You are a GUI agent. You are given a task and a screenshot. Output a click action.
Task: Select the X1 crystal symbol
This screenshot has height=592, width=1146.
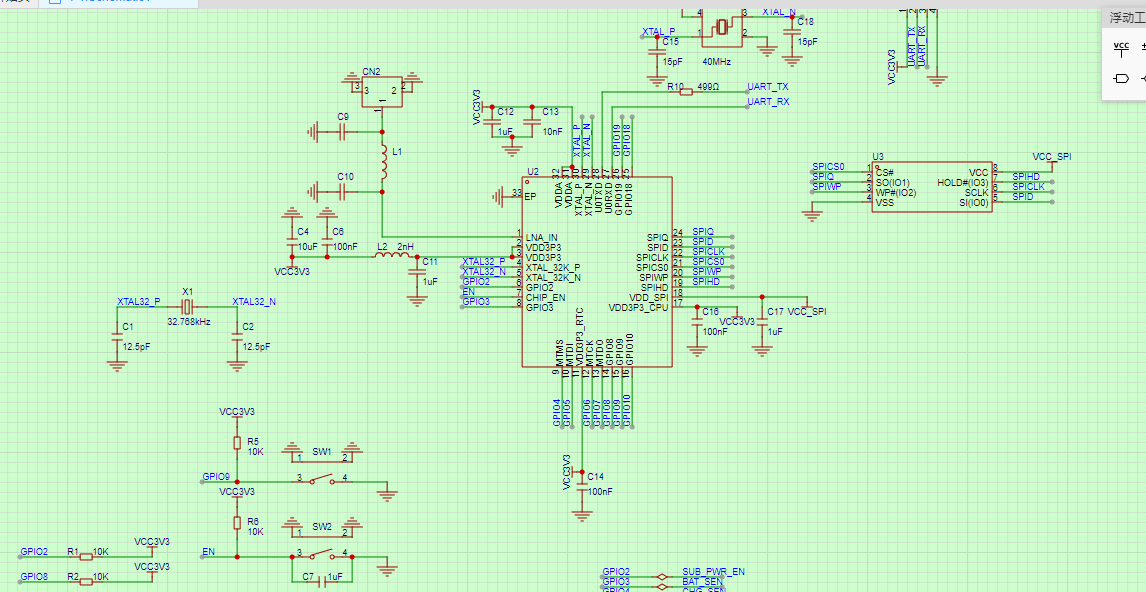click(x=188, y=306)
